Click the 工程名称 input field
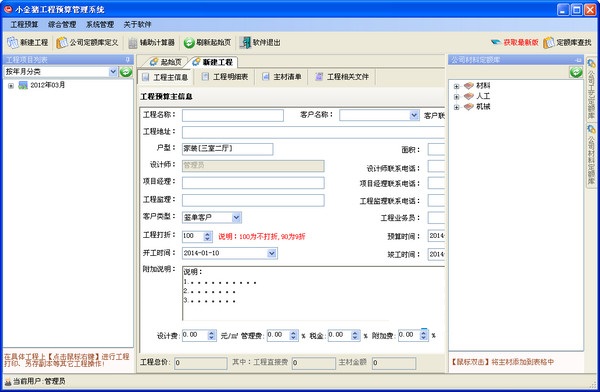The width and height of the screenshot is (600, 392). tap(233, 115)
